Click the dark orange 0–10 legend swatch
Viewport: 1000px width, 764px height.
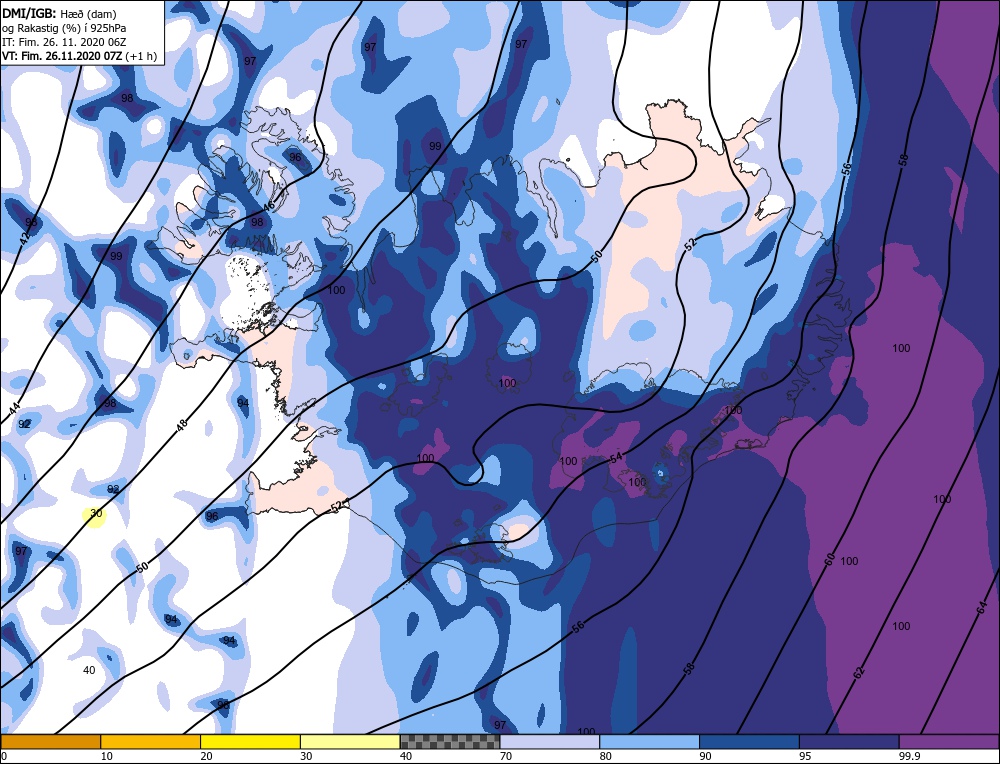[50, 741]
